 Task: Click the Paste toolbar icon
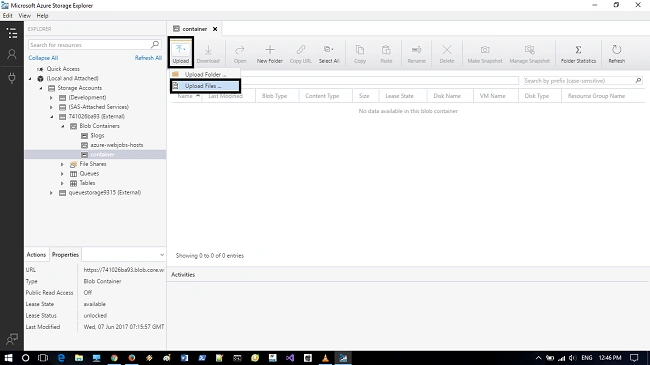[x=386, y=54]
